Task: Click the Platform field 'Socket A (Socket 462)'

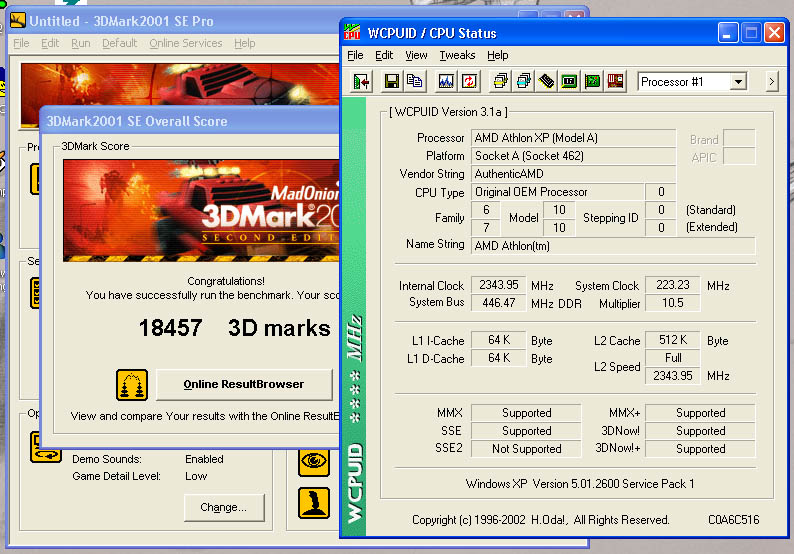Action: tap(573, 156)
